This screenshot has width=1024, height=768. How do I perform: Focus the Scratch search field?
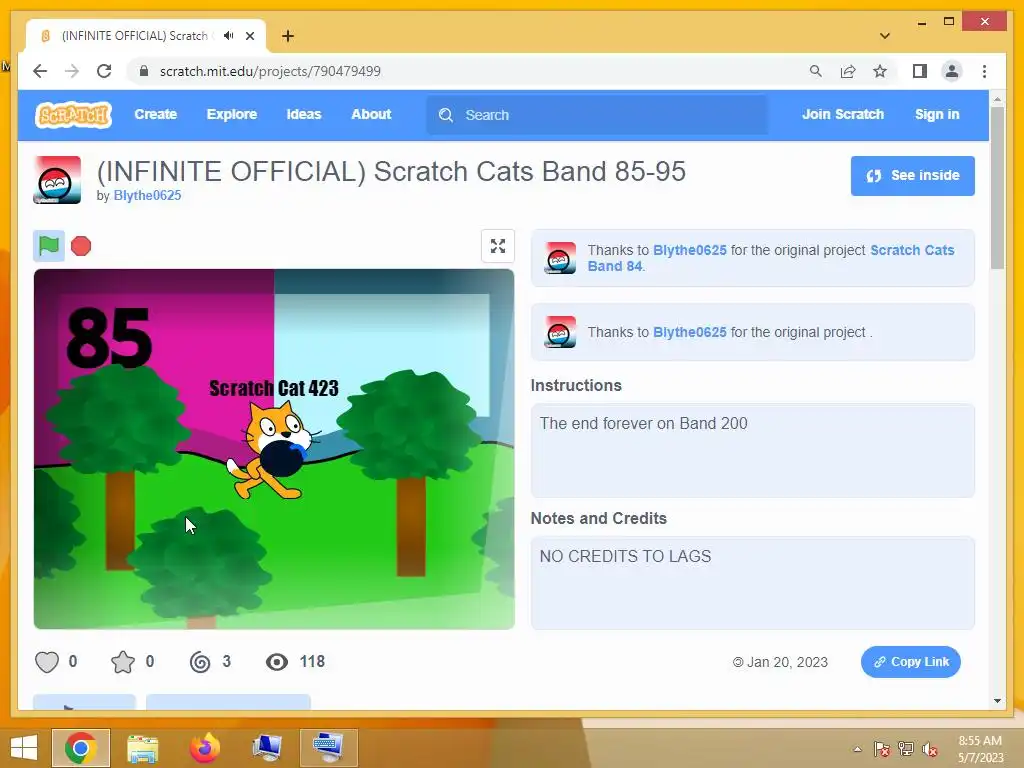click(x=597, y=115)
